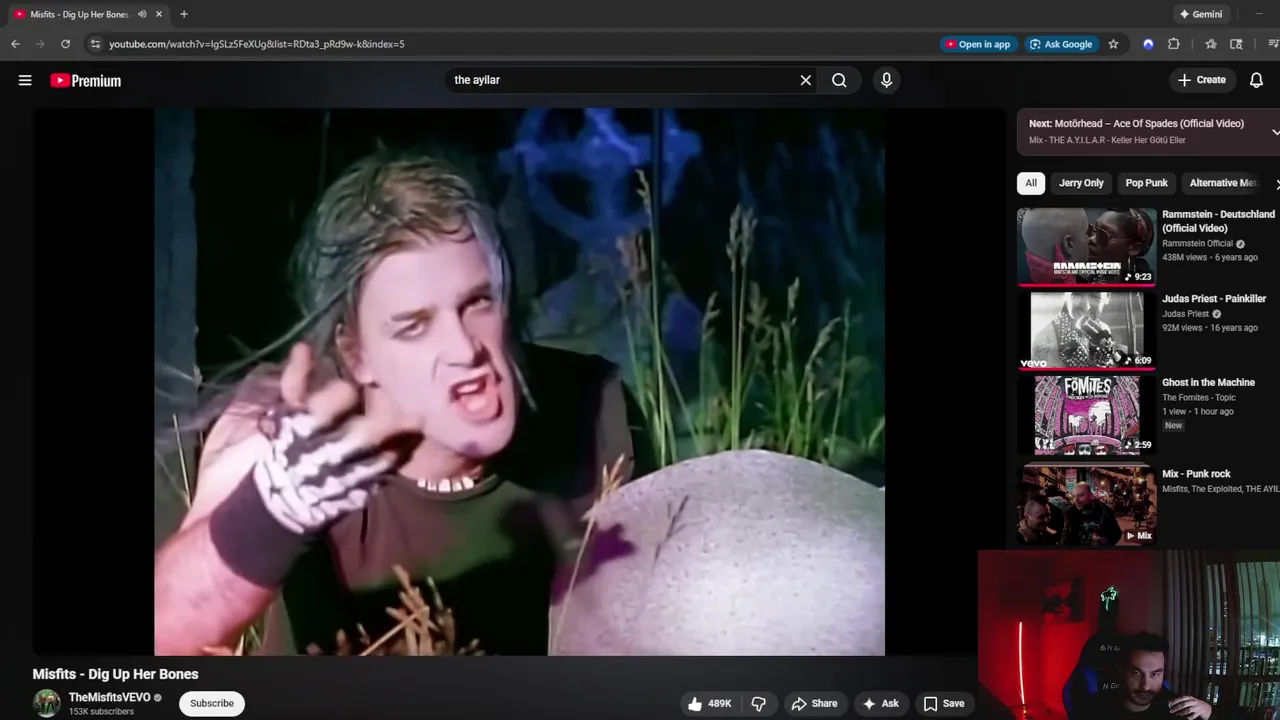The width and height of the screenshot is (1280, 720).
Task: Click the video player to pause
Action: click(519, 382)
